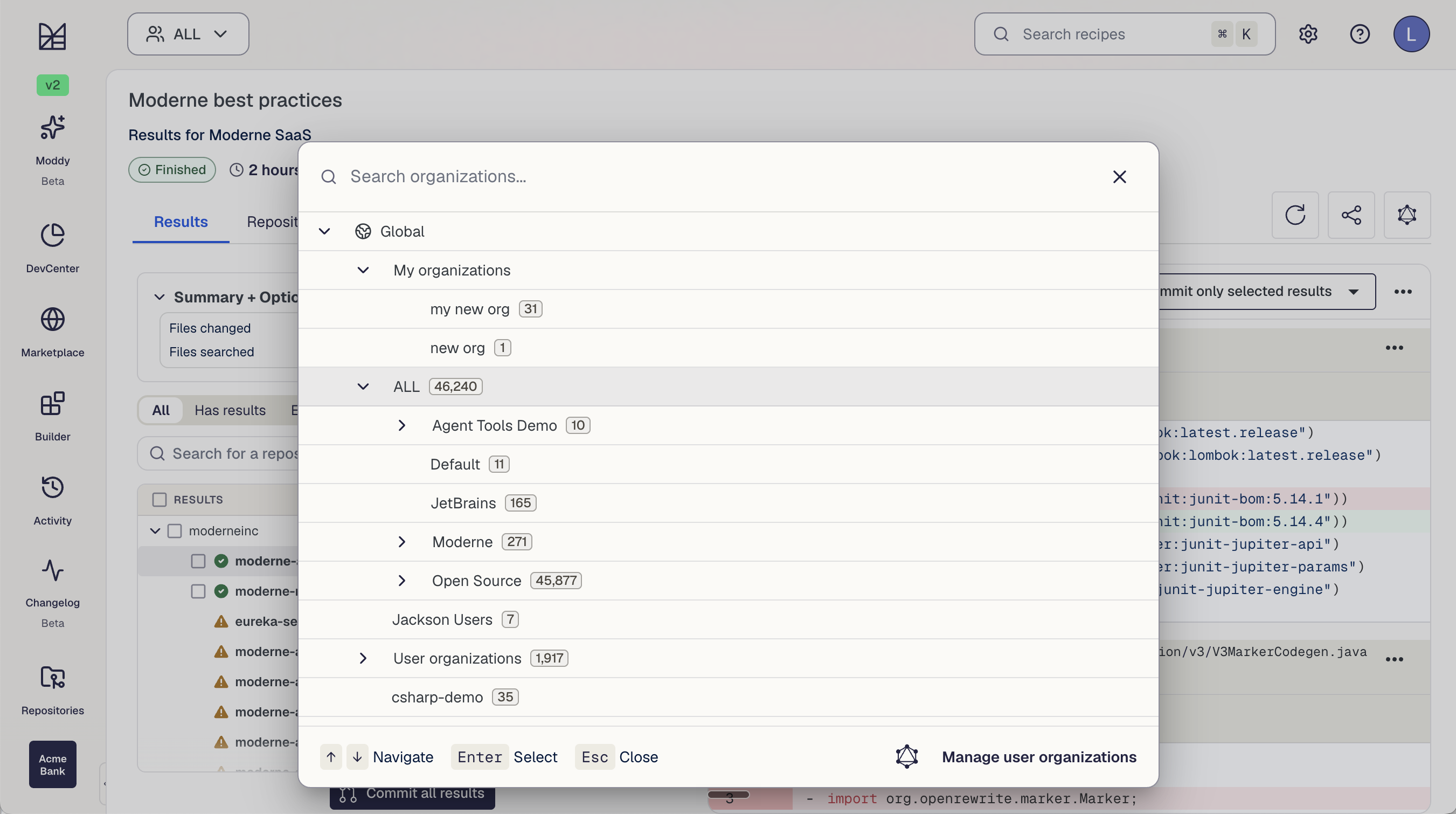1456x814 pixels.
Task: Collapse Summary + Options section
Action: pos(160,298)
